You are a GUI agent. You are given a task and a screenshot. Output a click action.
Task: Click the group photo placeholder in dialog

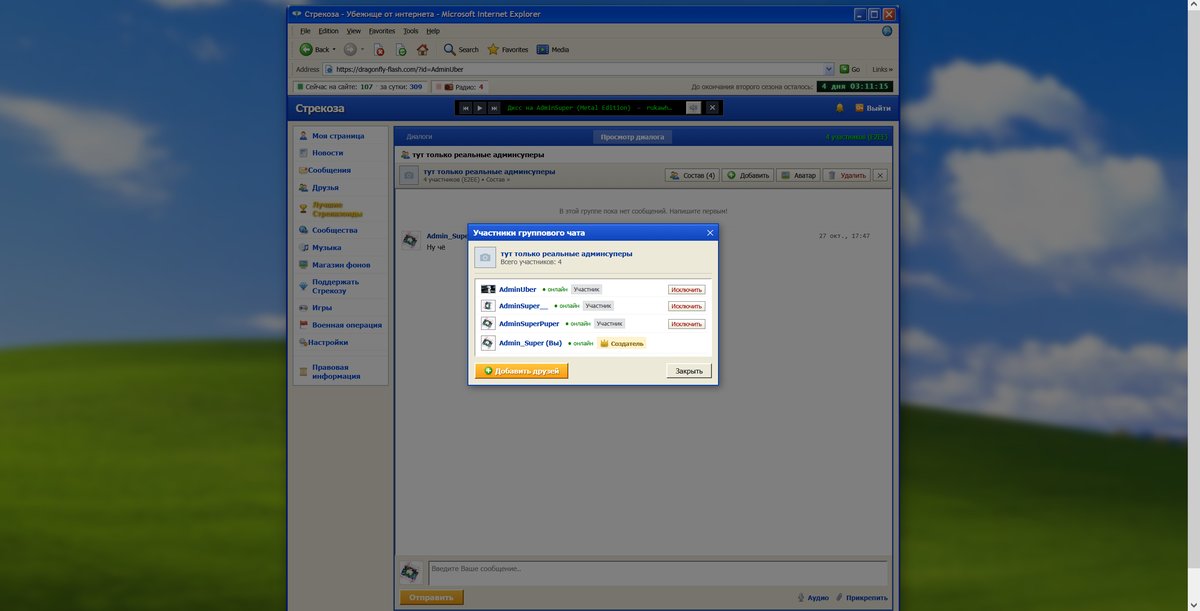click(485, 257)
